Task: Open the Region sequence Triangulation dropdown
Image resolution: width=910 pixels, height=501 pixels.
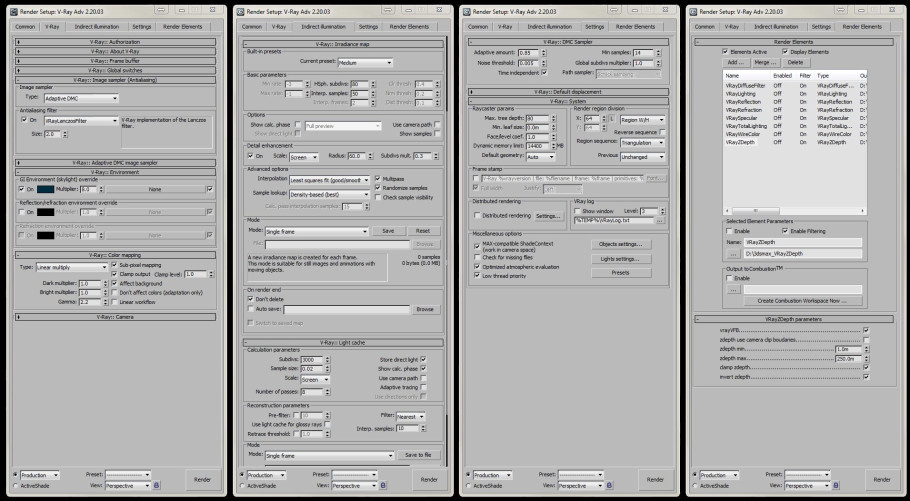Action: tap(643, 143)
